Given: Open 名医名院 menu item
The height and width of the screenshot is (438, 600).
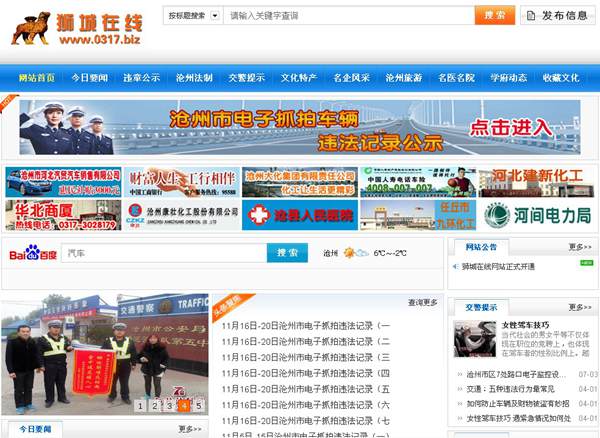Looking at the screenshot, I should pyautogui.click(x=456, y=78).
